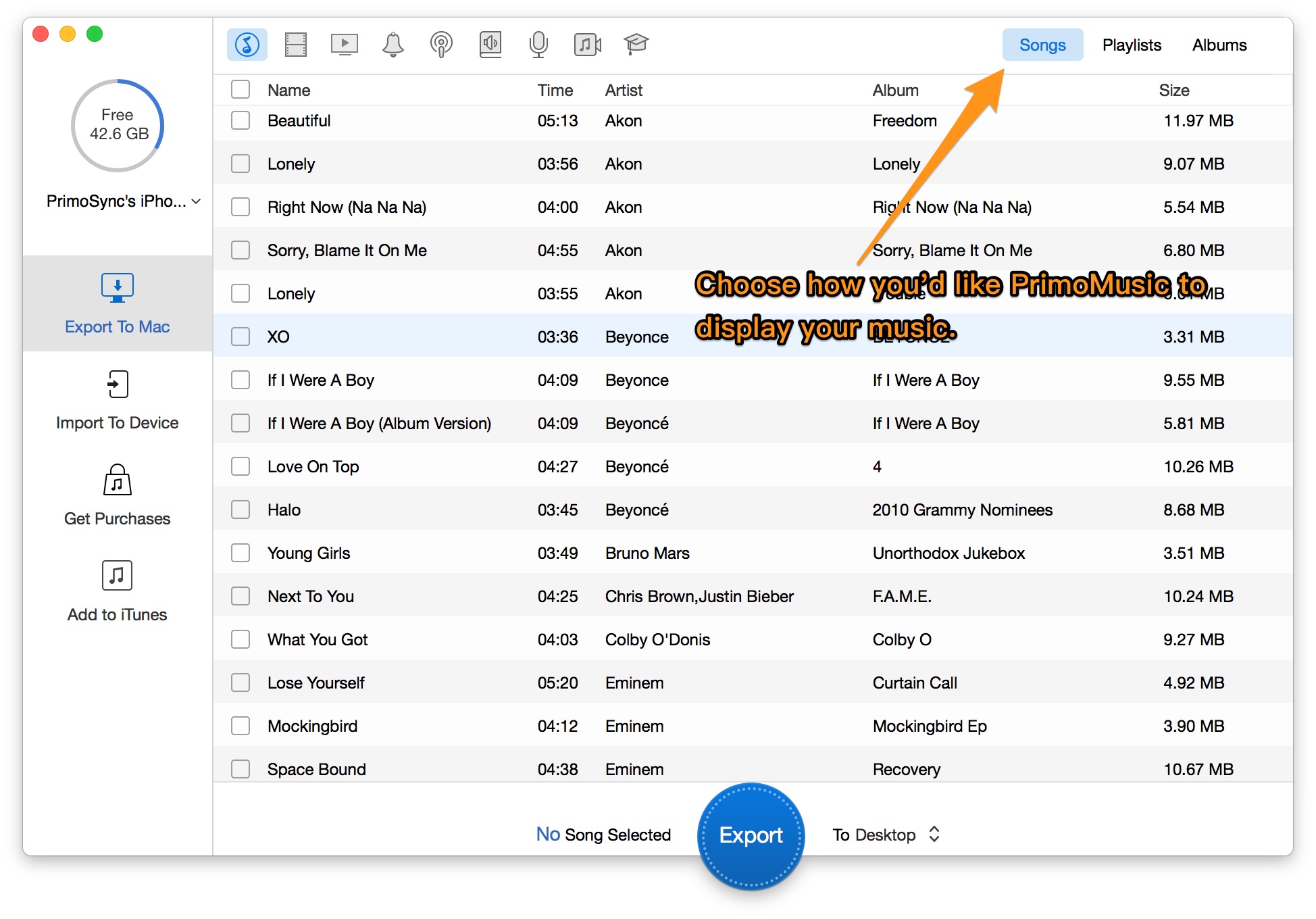Select the Import To Device label
Viewport: 1316px width, 919px height.
pos(118,423)
